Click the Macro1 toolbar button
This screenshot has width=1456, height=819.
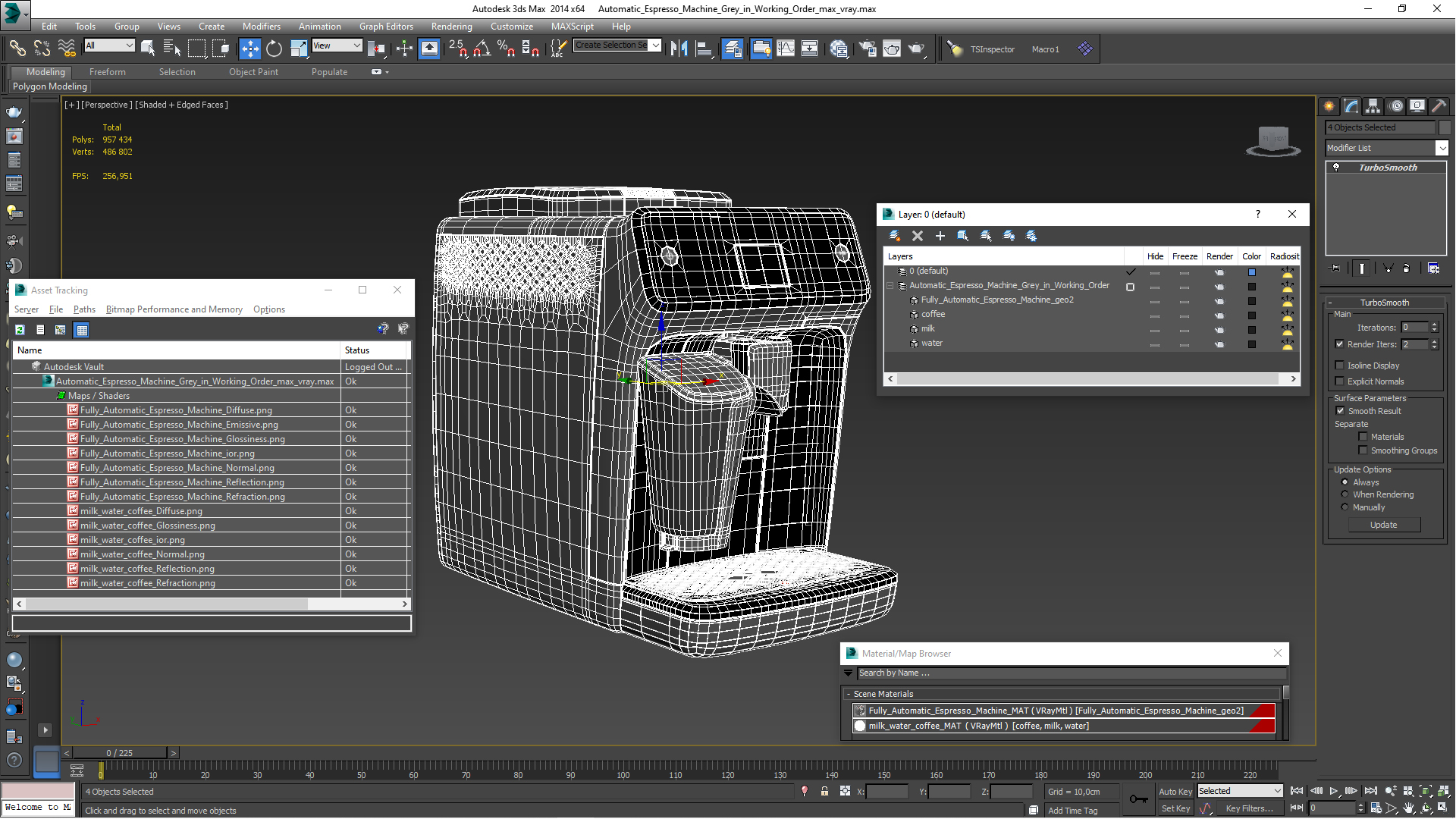[1045, 49]
